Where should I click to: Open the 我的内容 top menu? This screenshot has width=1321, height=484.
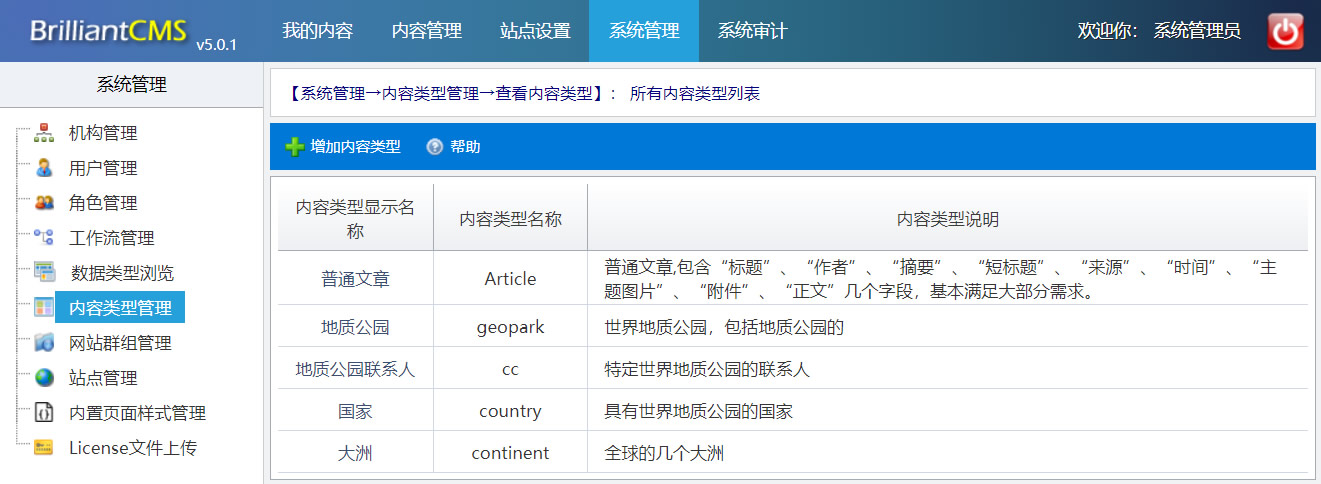tap(317, 31)
